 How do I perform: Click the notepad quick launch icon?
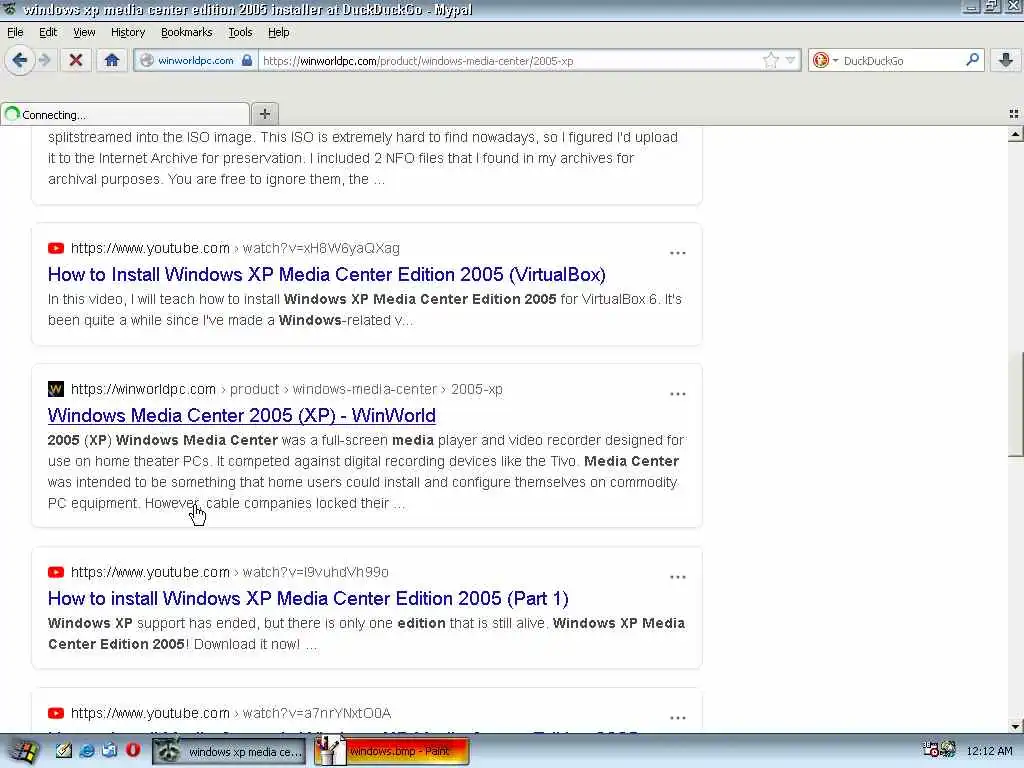tap(63, 751)
